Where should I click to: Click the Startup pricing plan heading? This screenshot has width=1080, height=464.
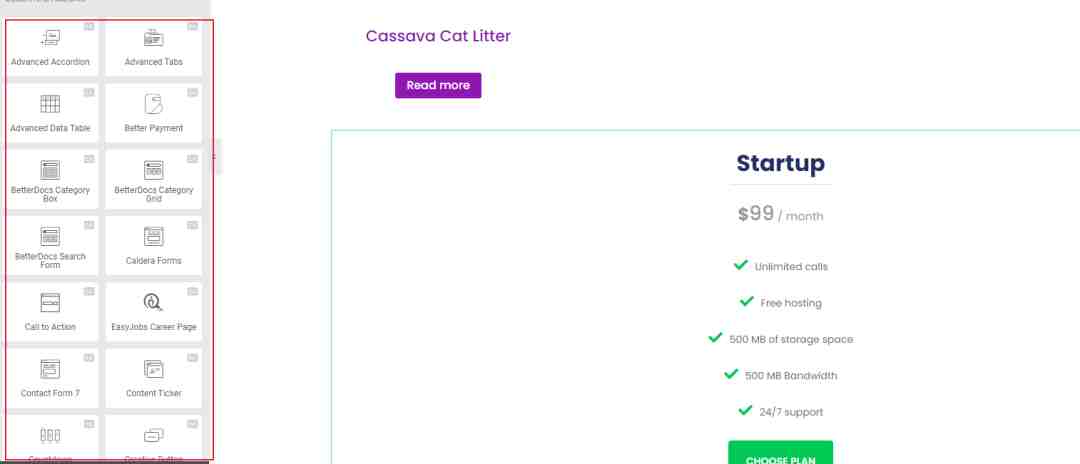pyautogui.click(x=780, y=164)
